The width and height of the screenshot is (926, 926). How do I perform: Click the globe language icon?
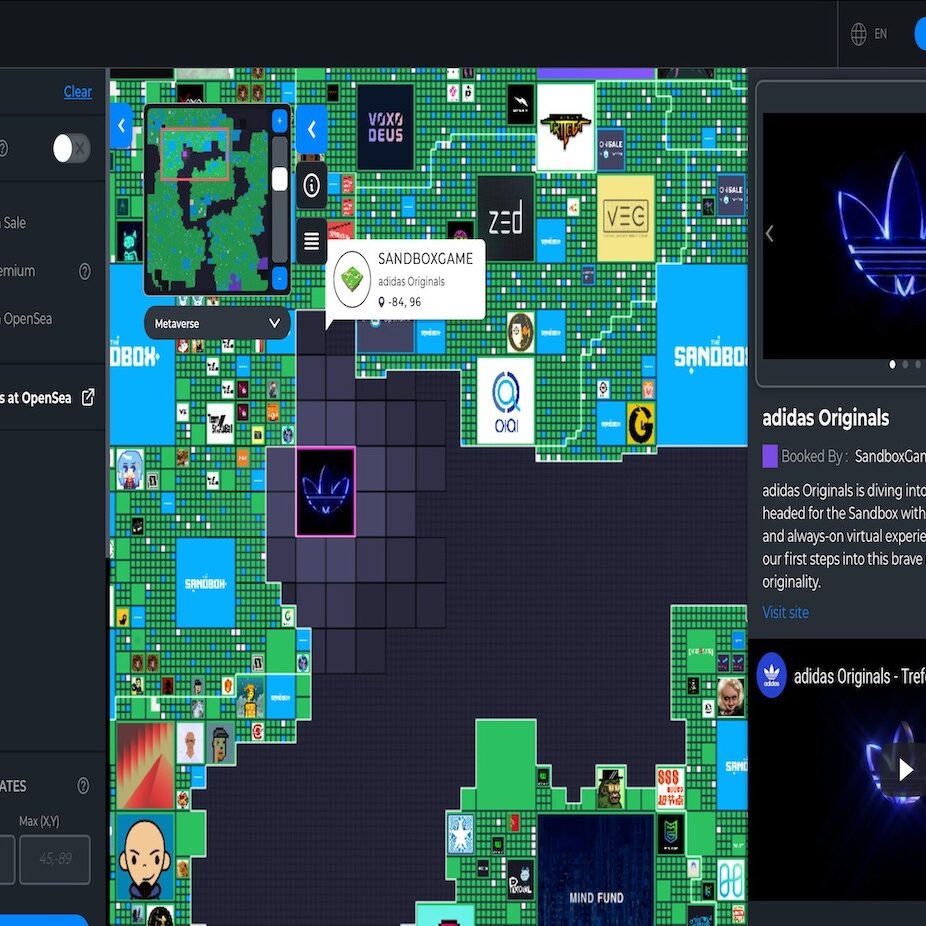click(x=858, y=34)
